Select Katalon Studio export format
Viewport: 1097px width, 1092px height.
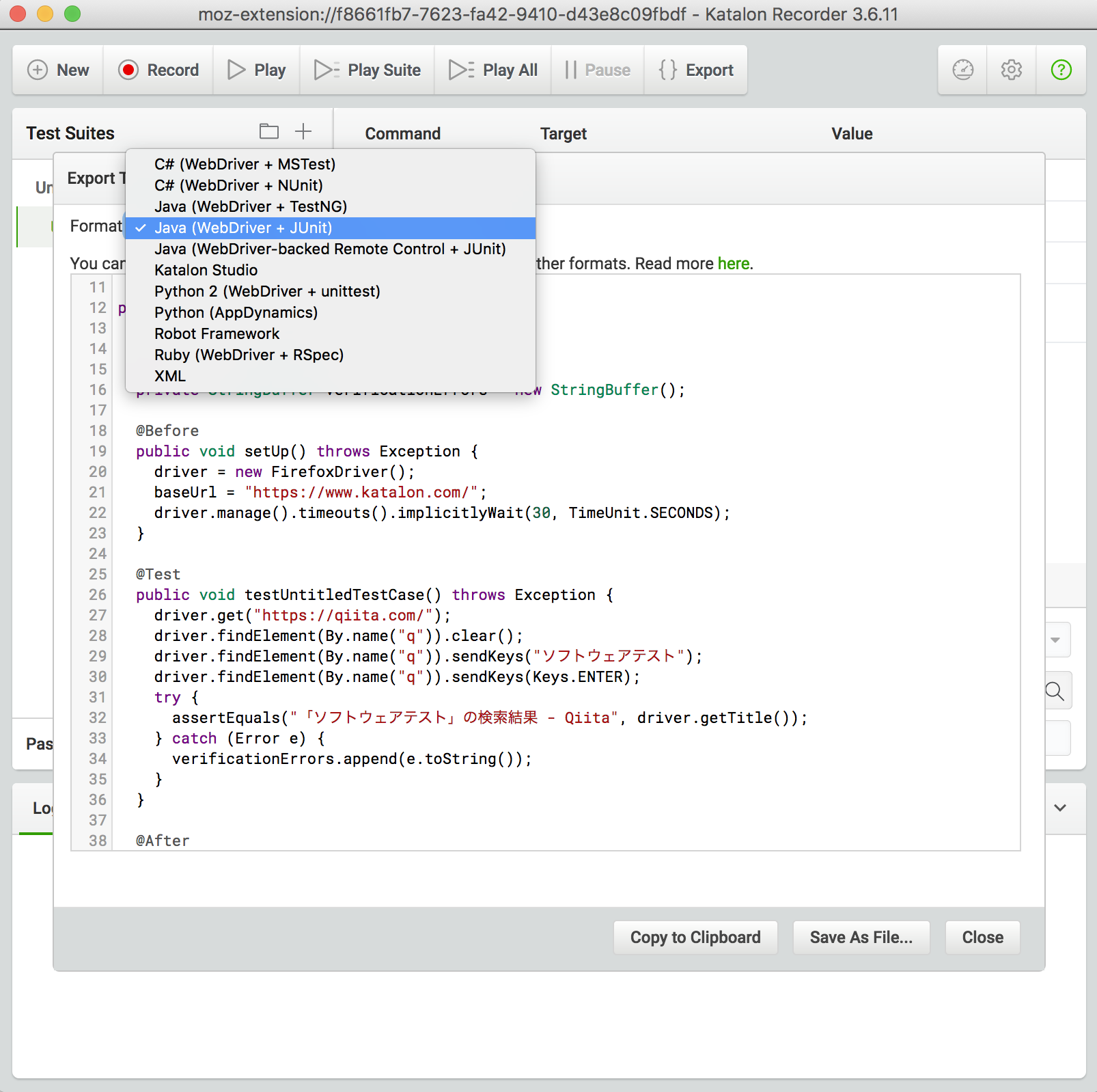(206, 270)
